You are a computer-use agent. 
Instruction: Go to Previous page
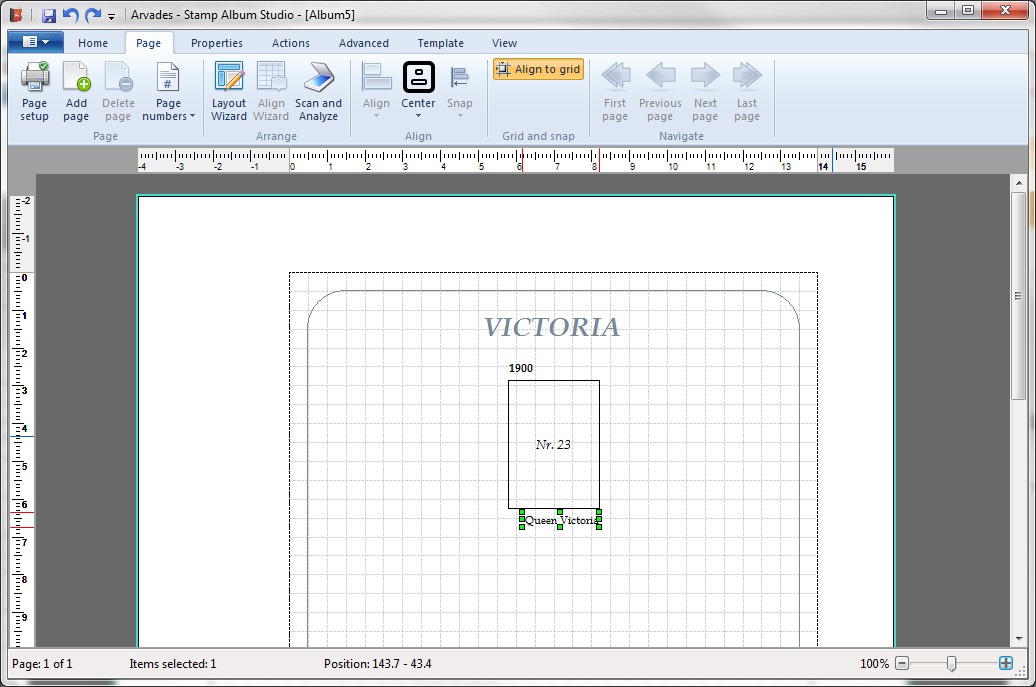[x=660, y=91]
